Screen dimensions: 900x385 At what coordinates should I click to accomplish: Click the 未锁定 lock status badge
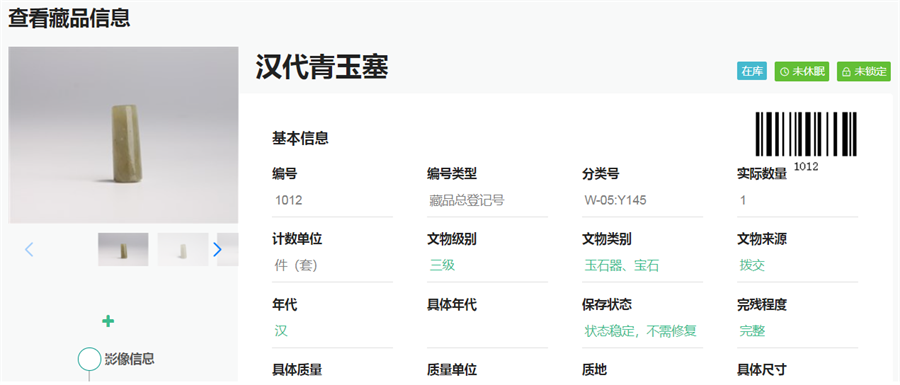click(863, 71)
